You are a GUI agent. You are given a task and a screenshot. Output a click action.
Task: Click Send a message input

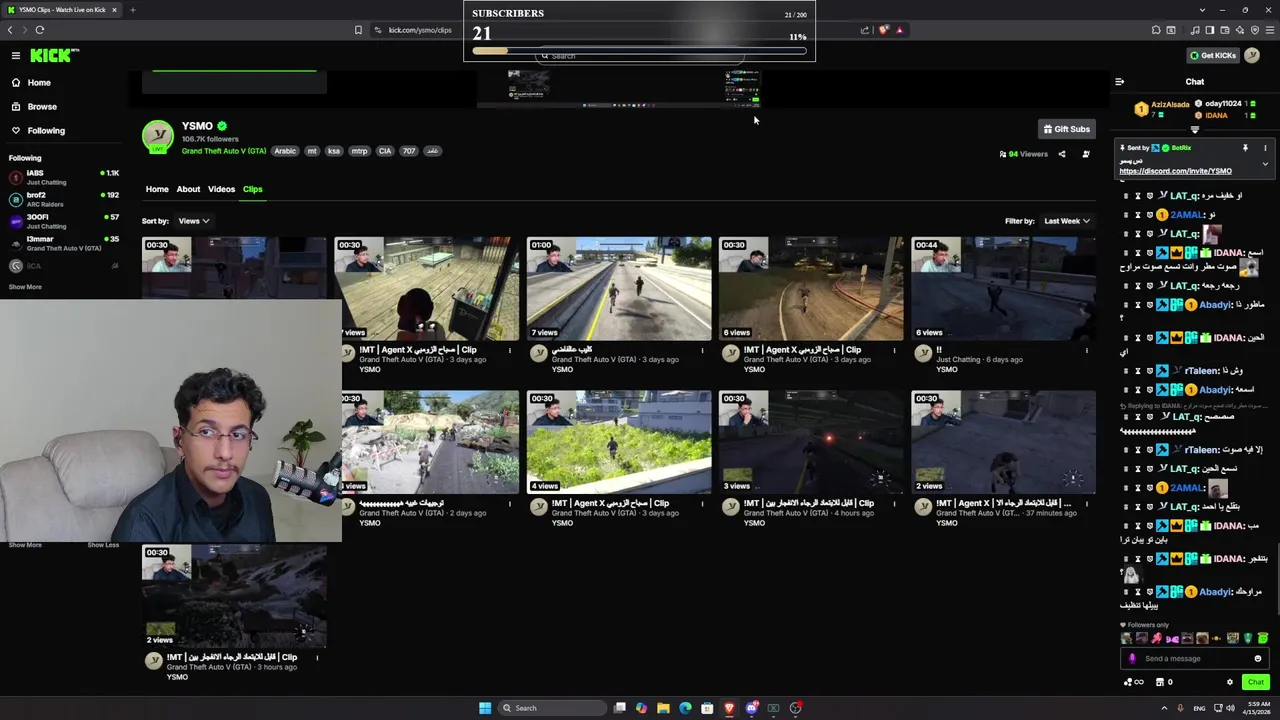coord(1195,659)
